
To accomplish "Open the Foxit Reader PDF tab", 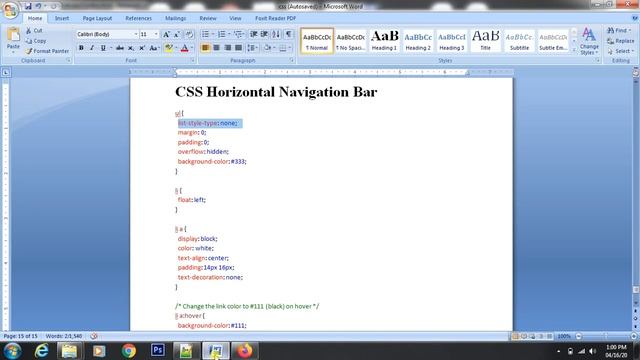I will (276, 18).
